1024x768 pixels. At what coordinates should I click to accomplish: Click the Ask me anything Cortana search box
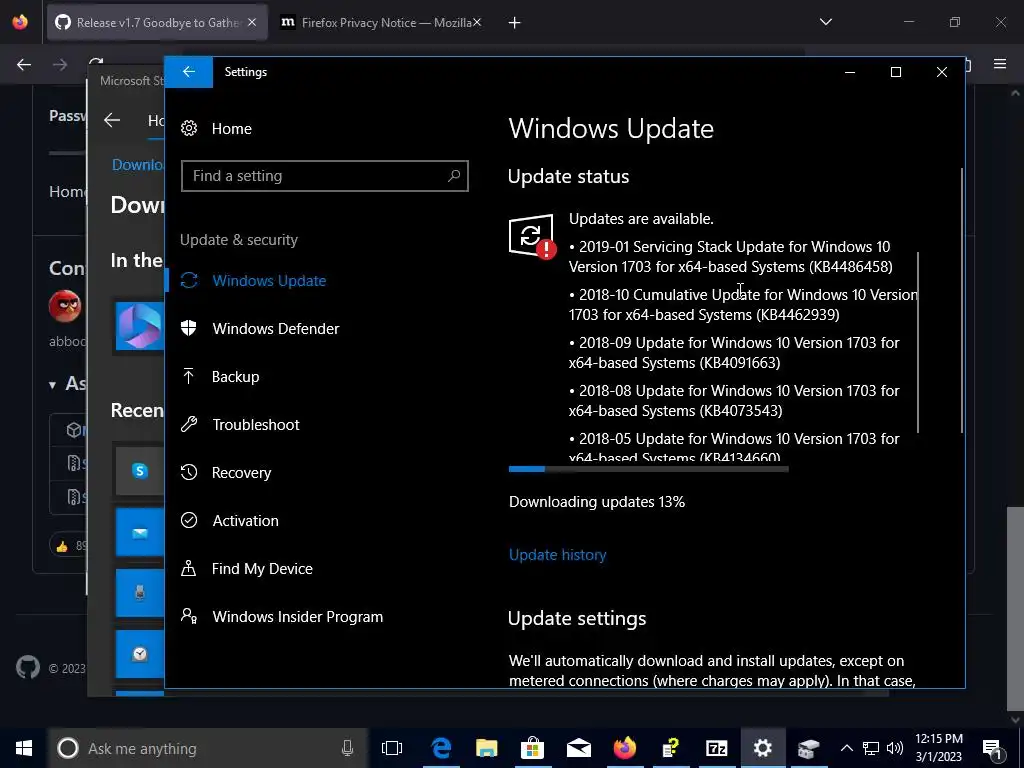click(209, 748)
